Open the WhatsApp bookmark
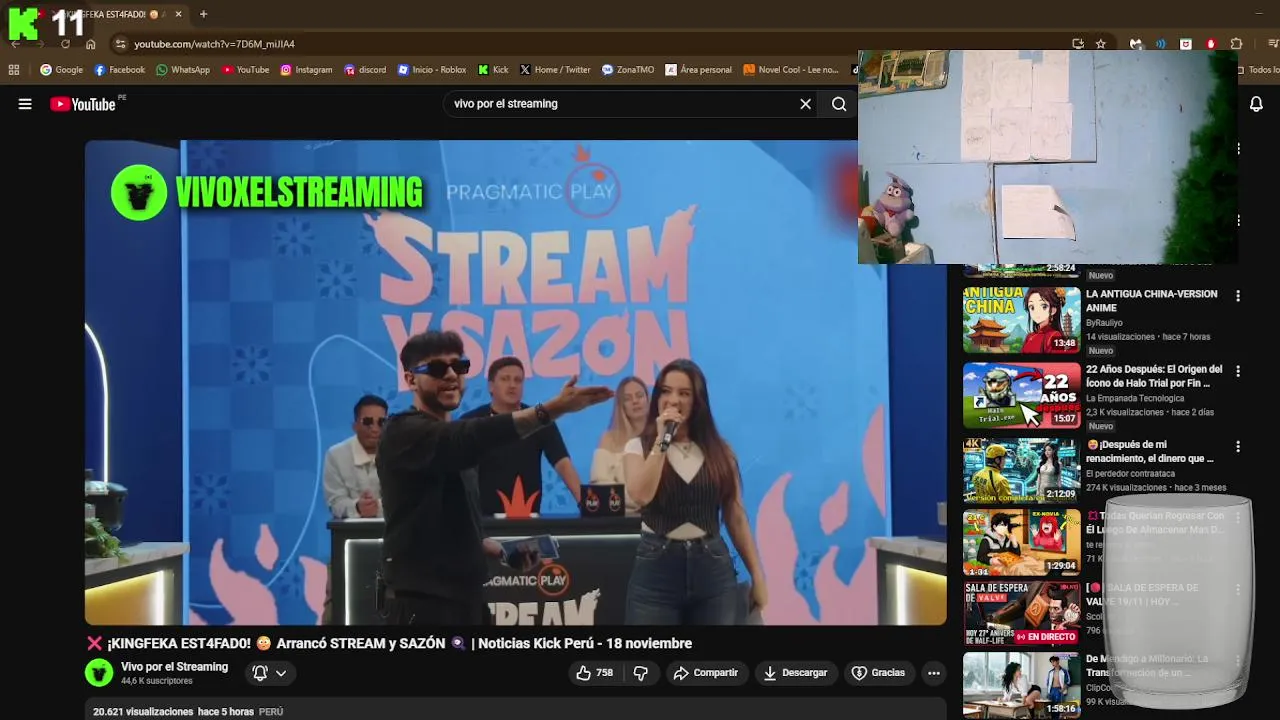Viewport: 1280px width, 720px height. pyautogui.click(x=183, y=70)
